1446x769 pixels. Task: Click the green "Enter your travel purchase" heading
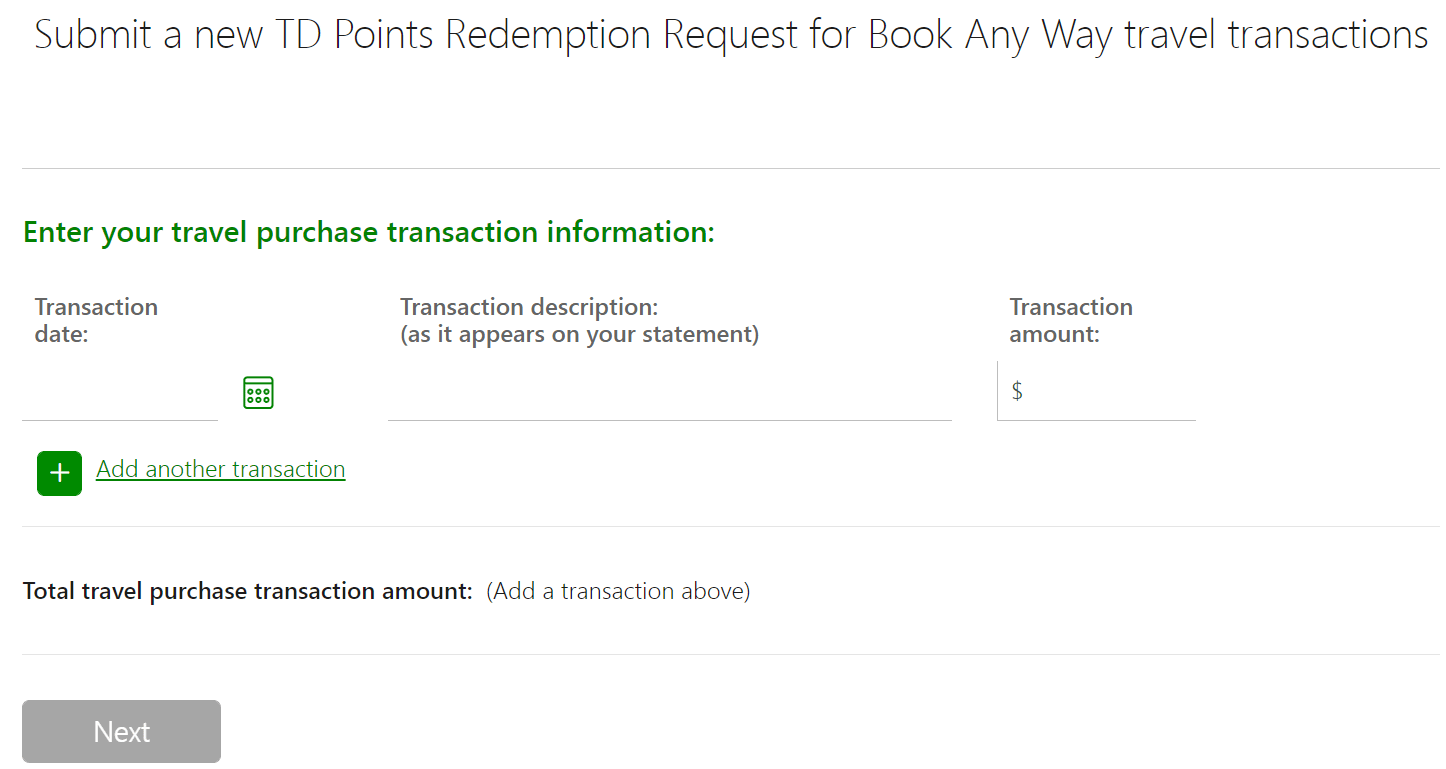(368, 232)
